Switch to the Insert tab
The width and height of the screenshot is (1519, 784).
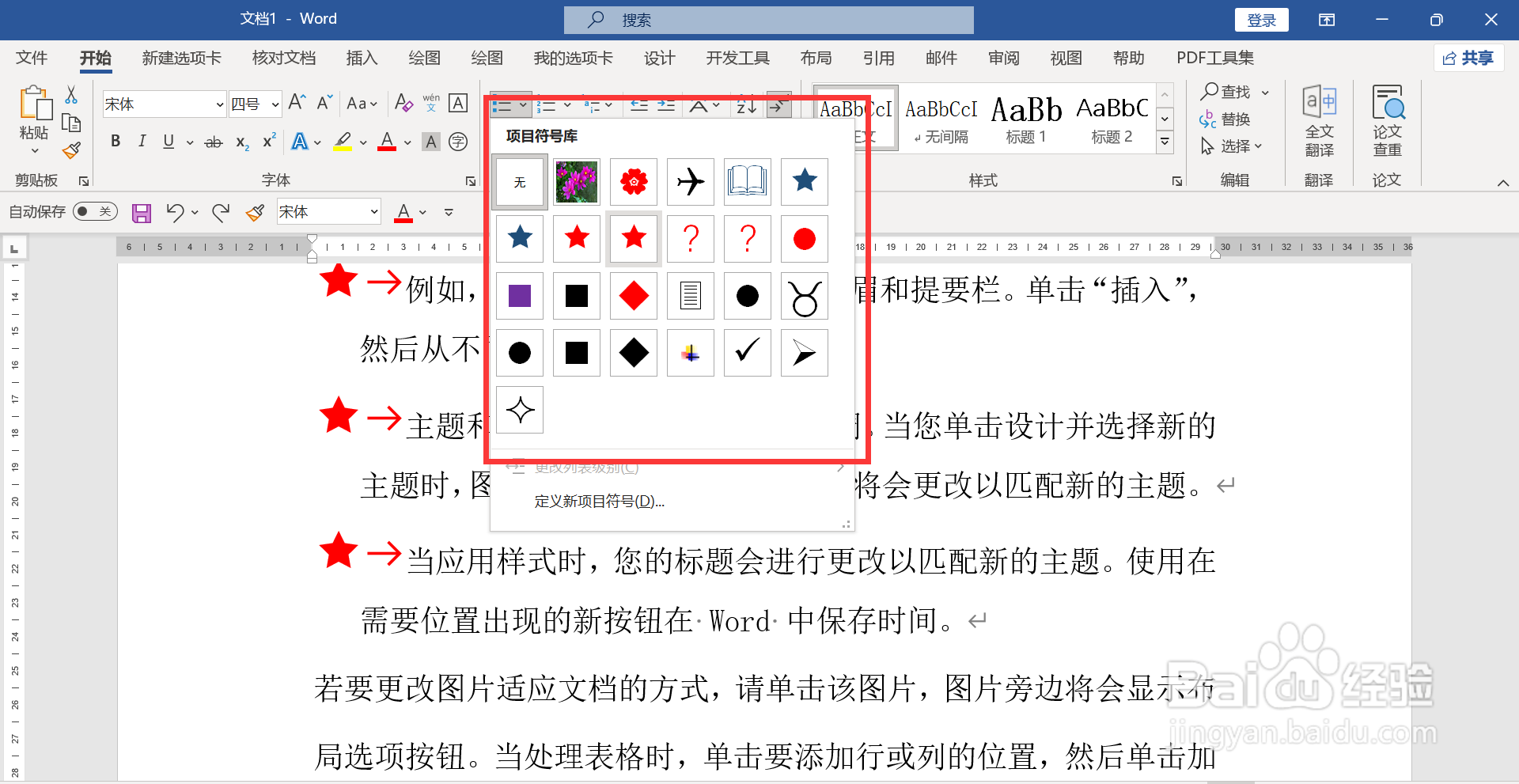point(362,58)
